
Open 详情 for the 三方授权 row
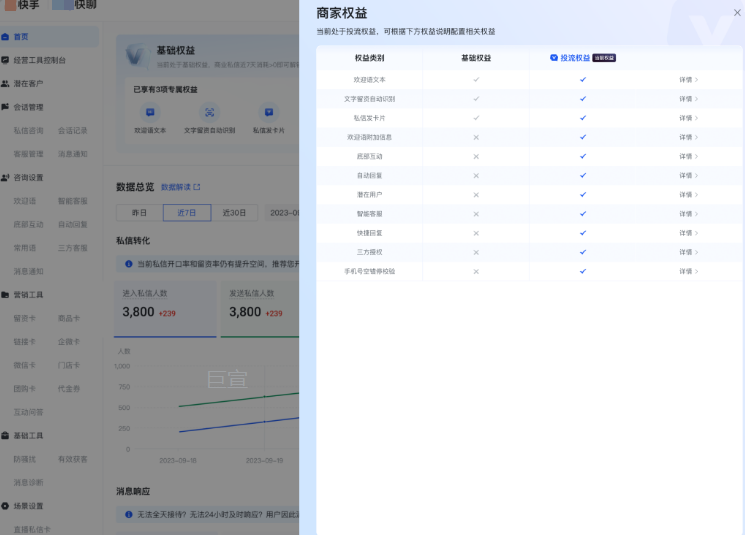click(x=688, y=252)
